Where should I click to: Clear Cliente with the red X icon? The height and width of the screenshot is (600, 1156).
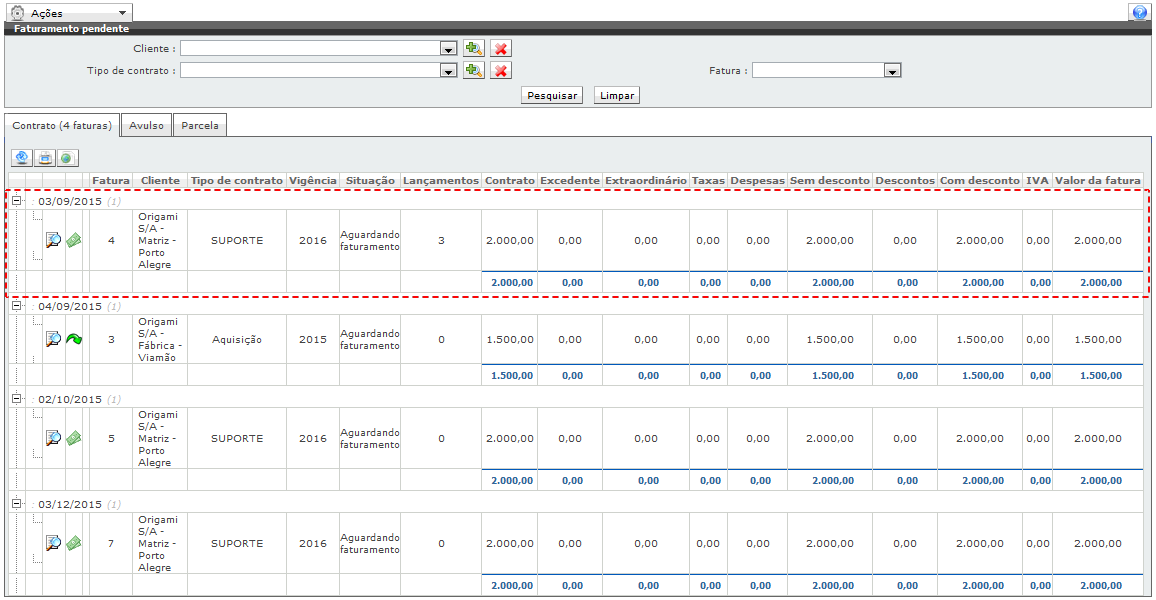click(501, 48)
